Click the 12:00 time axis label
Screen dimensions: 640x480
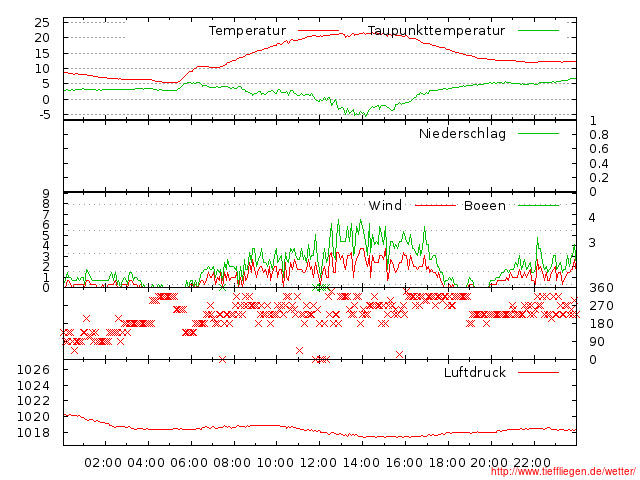click(318, 463)
